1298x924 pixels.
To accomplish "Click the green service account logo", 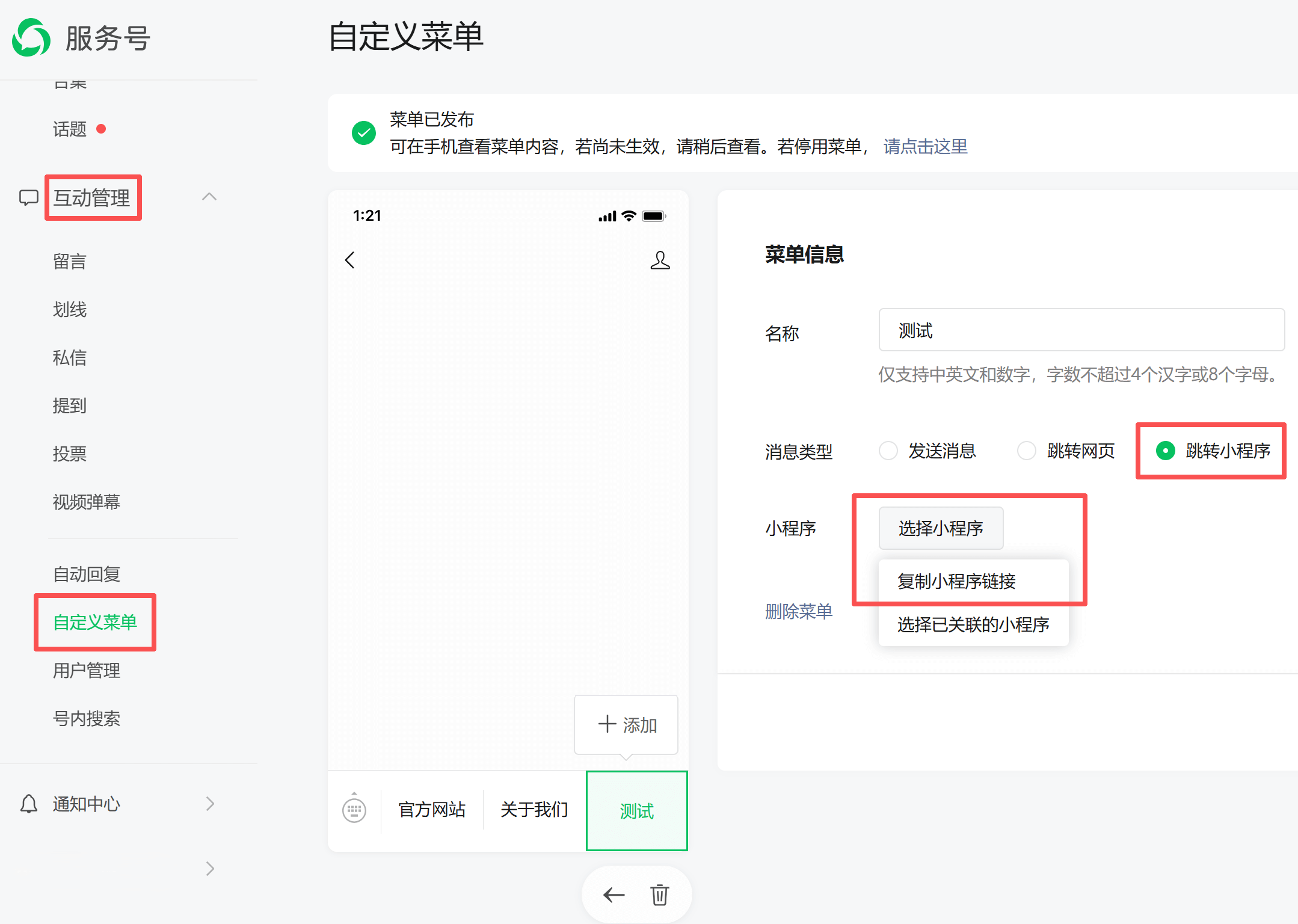I will pos(31,37).
